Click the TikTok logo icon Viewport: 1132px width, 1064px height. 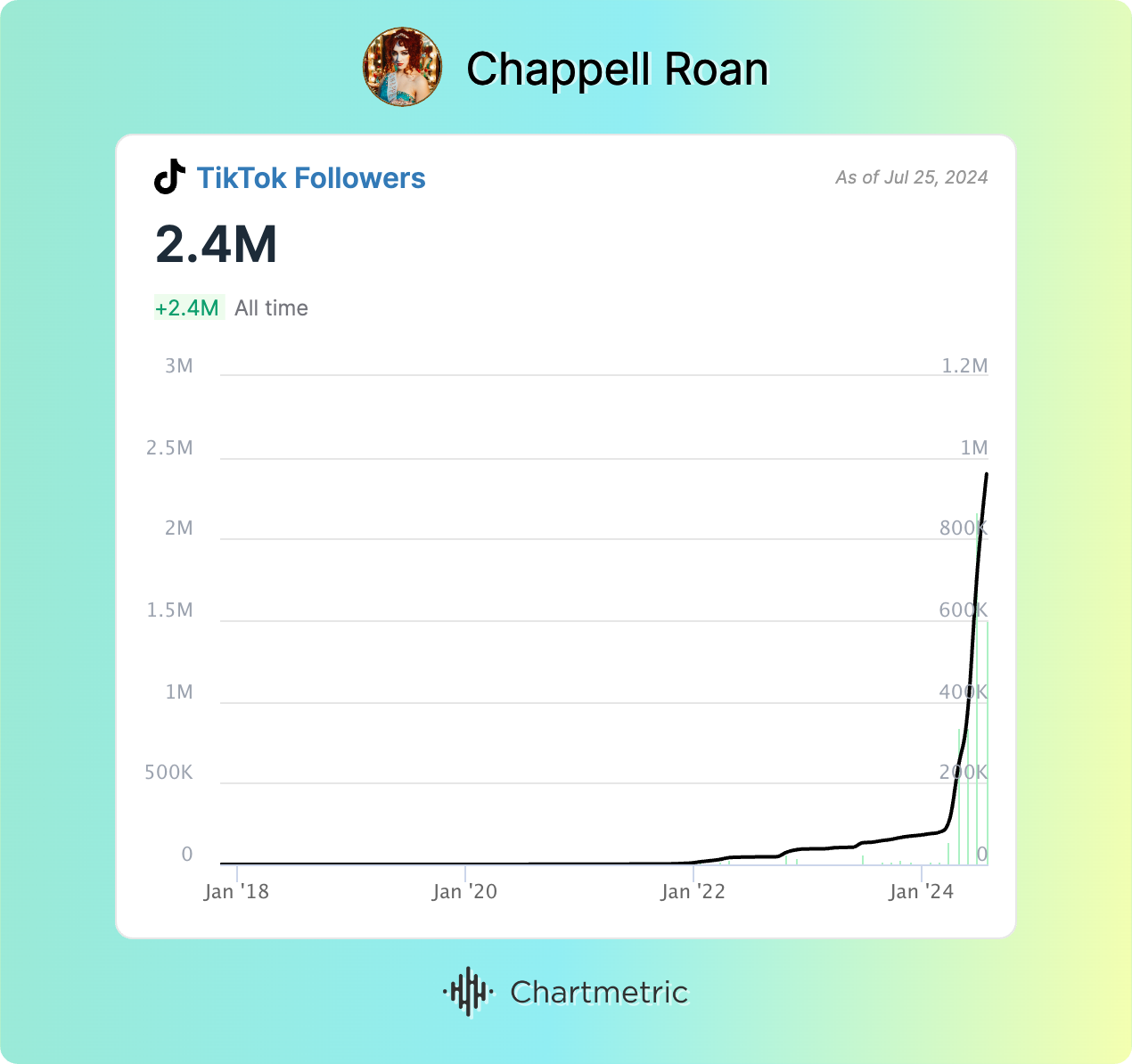coord(169,177)
